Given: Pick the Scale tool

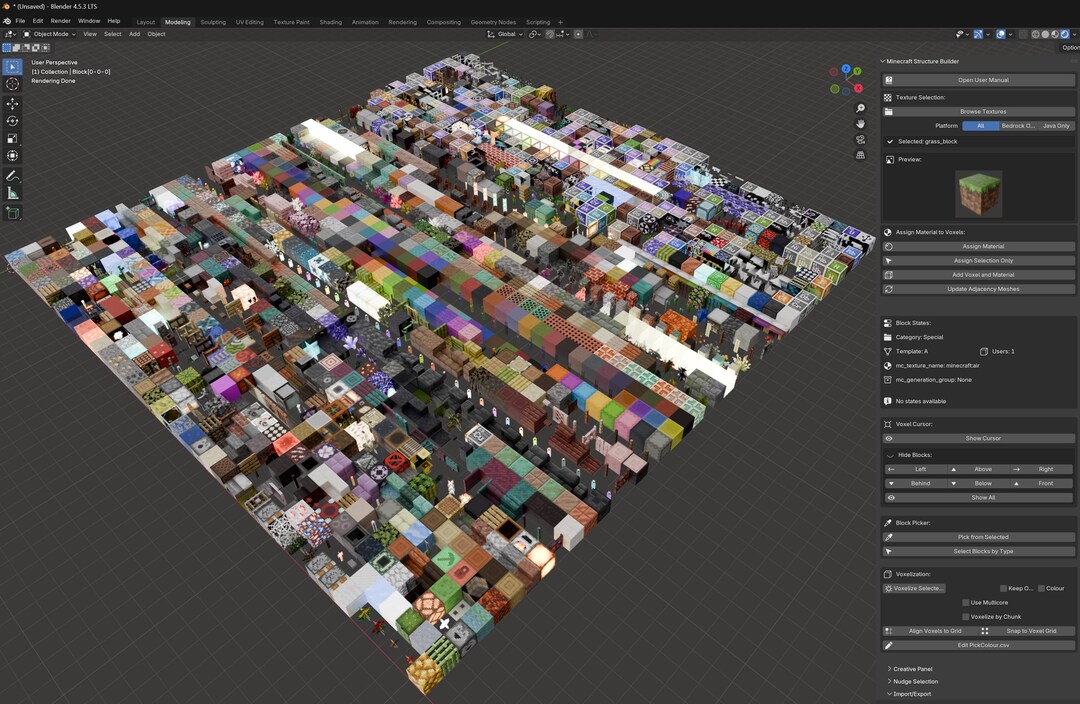Looking at the screenshot, I should tap(12, 138).
